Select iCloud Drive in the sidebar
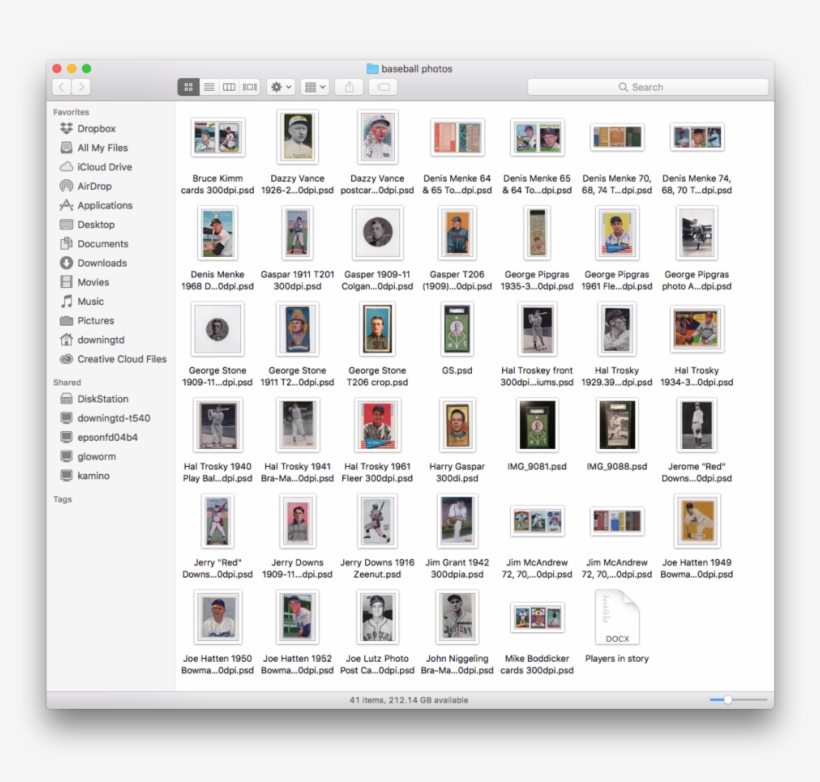Screen dimensions: 820x782 point(104,167)
